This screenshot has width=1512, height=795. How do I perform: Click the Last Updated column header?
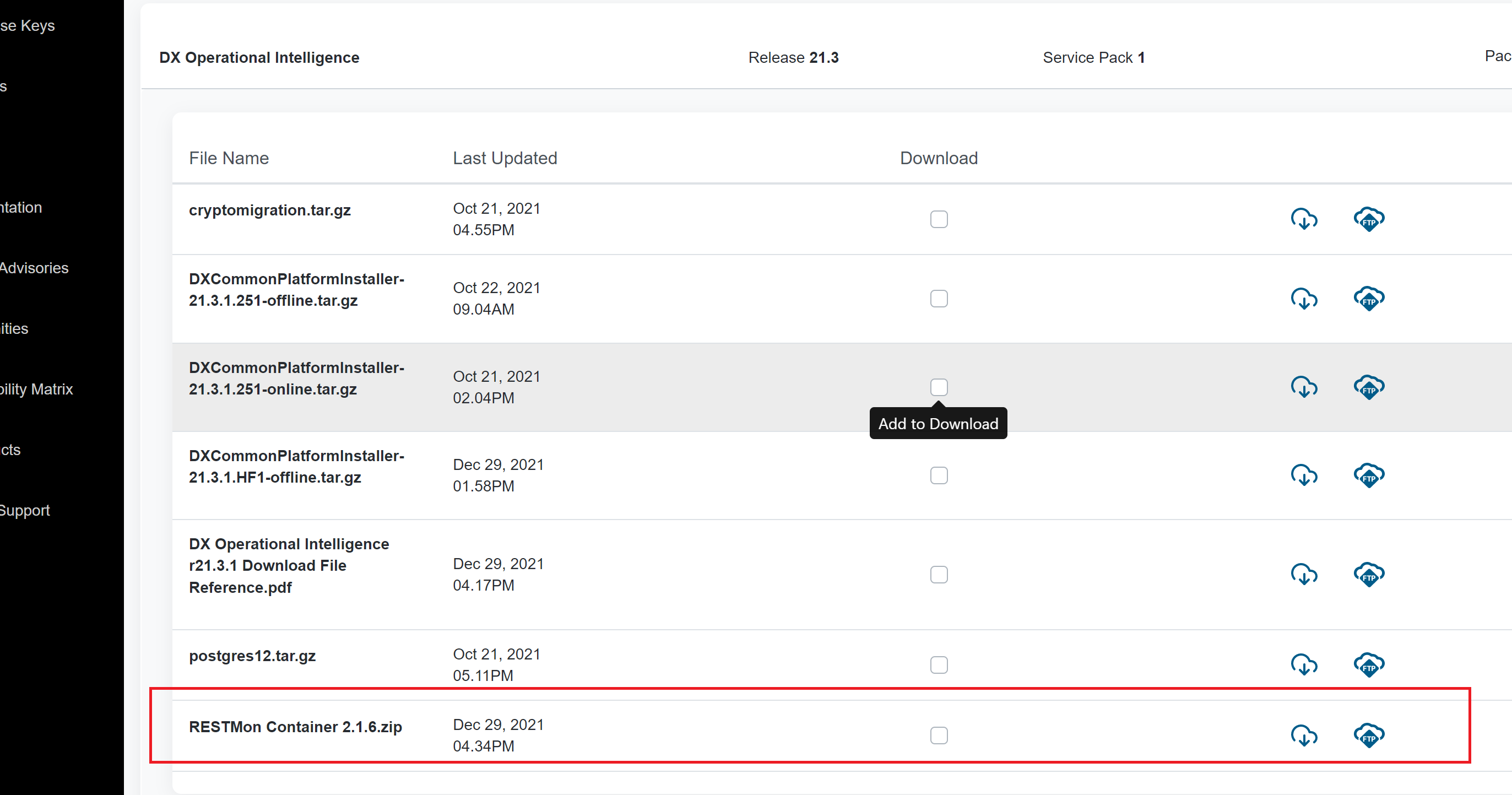(505, 158)
